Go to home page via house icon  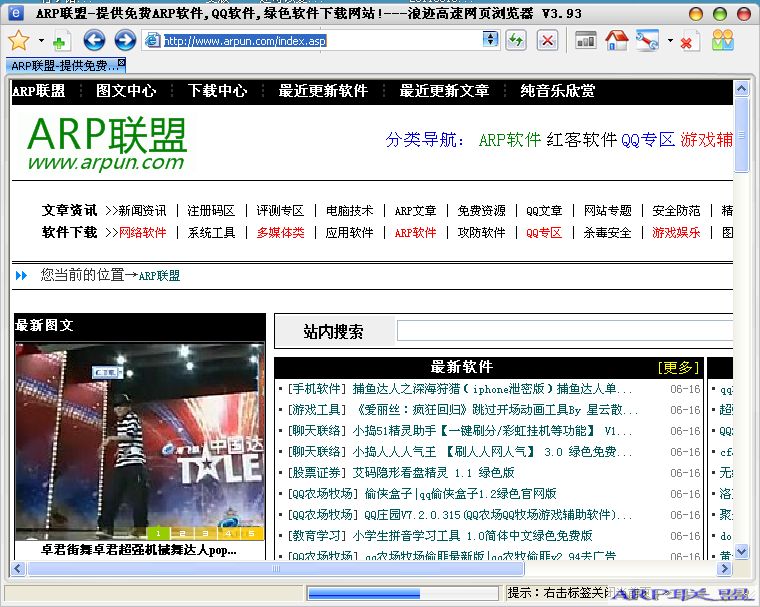coord(617,40)
